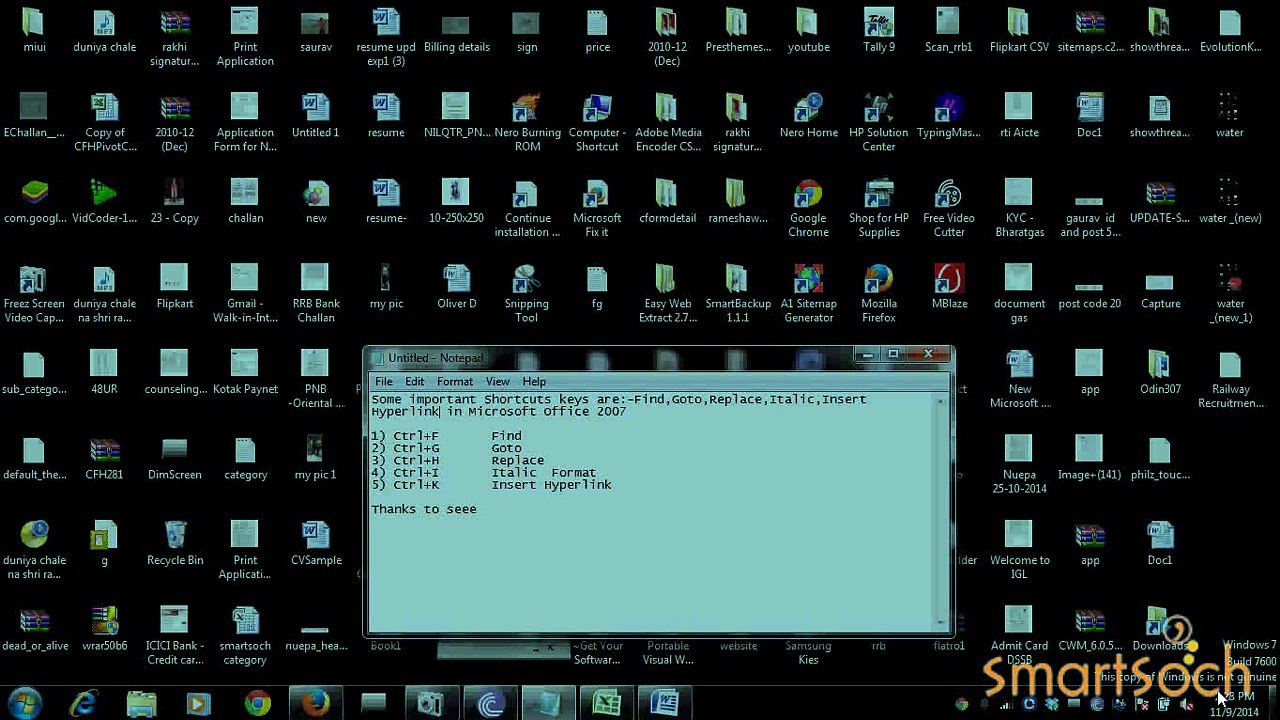Screen dimensions: 1280x720
Task: Open Windows Explorer from the taskbar
Action: (x=141, y=703)
